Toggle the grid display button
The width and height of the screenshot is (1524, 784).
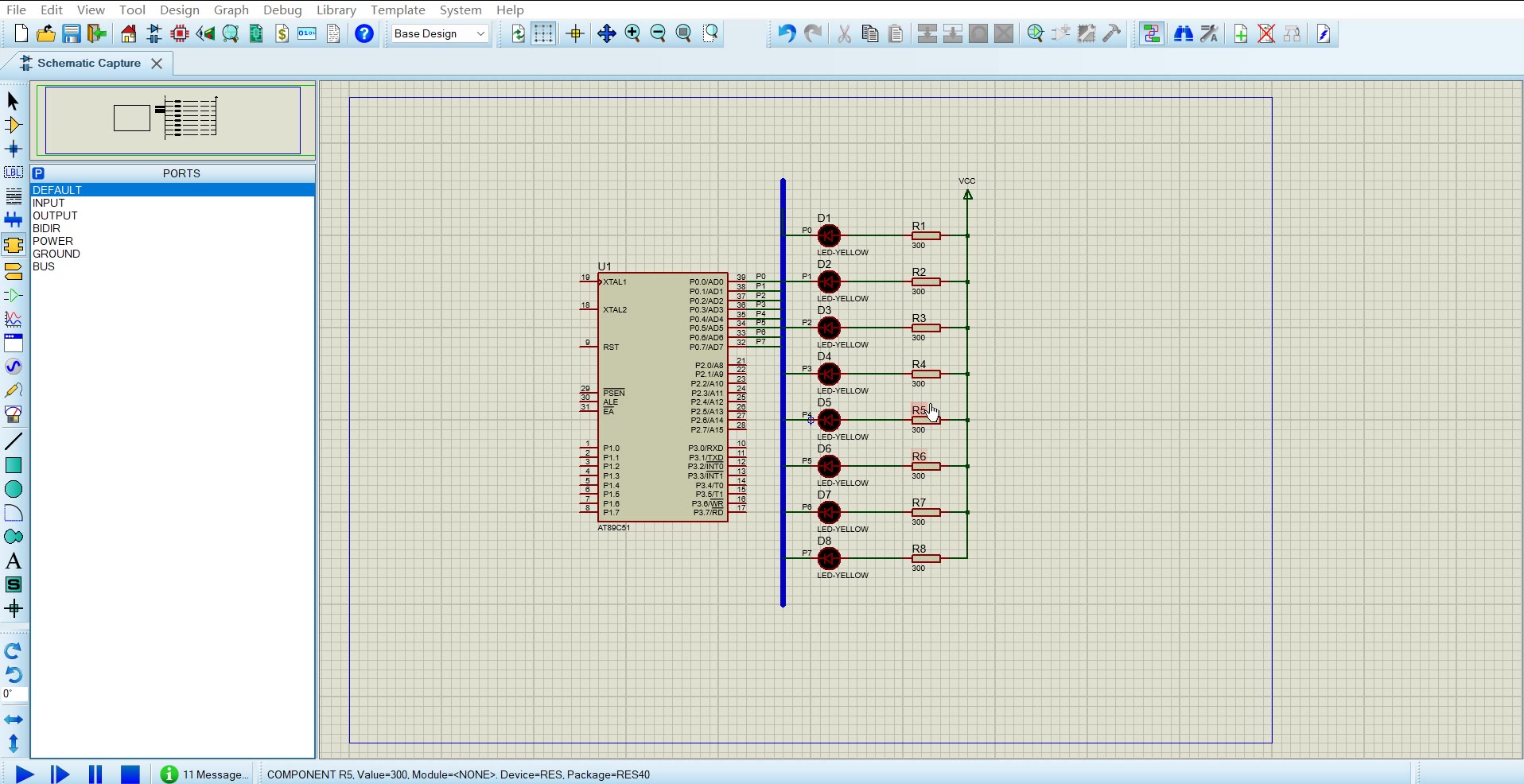coord(544,33)
